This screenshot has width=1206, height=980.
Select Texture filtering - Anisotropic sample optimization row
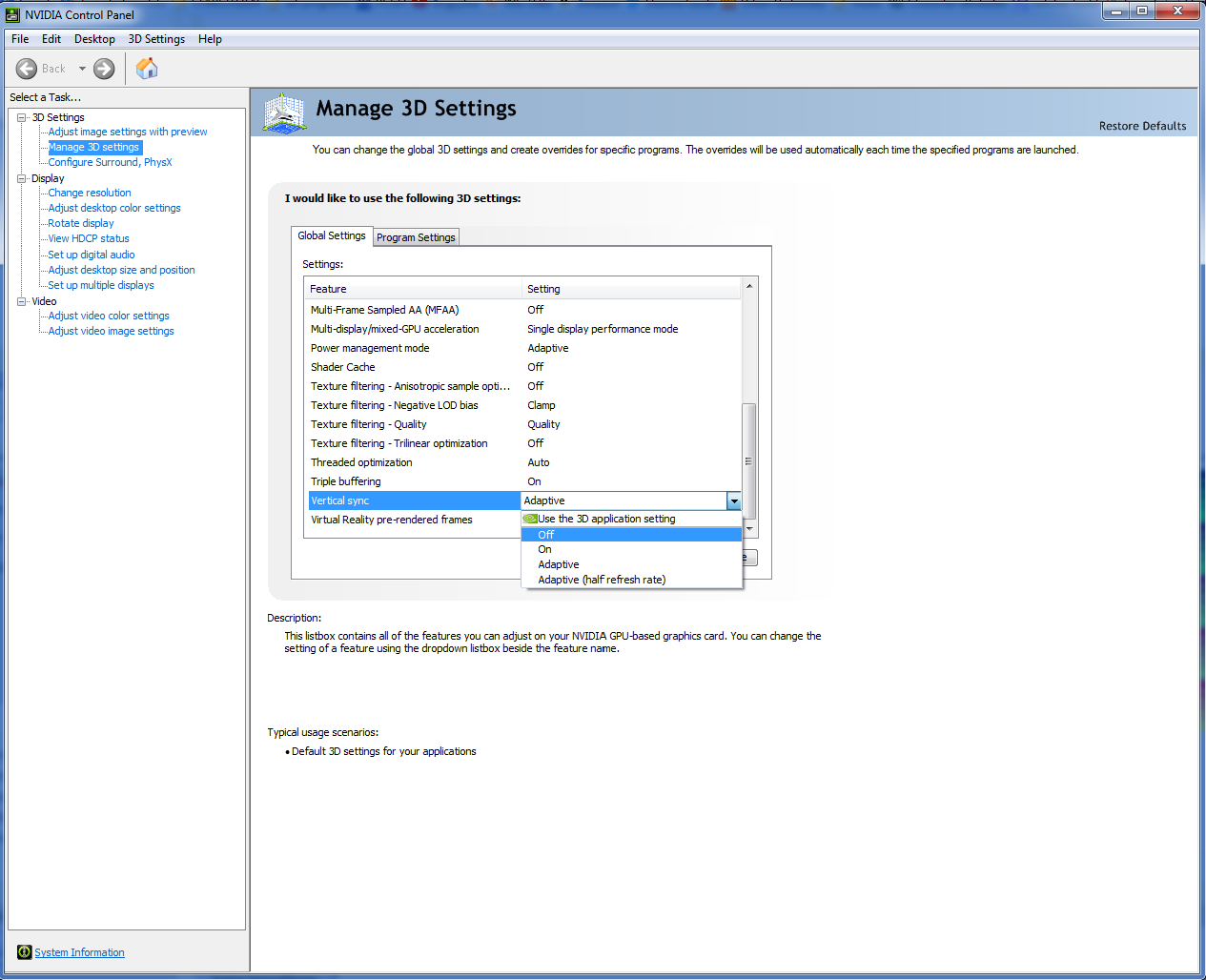pos(522,386)
